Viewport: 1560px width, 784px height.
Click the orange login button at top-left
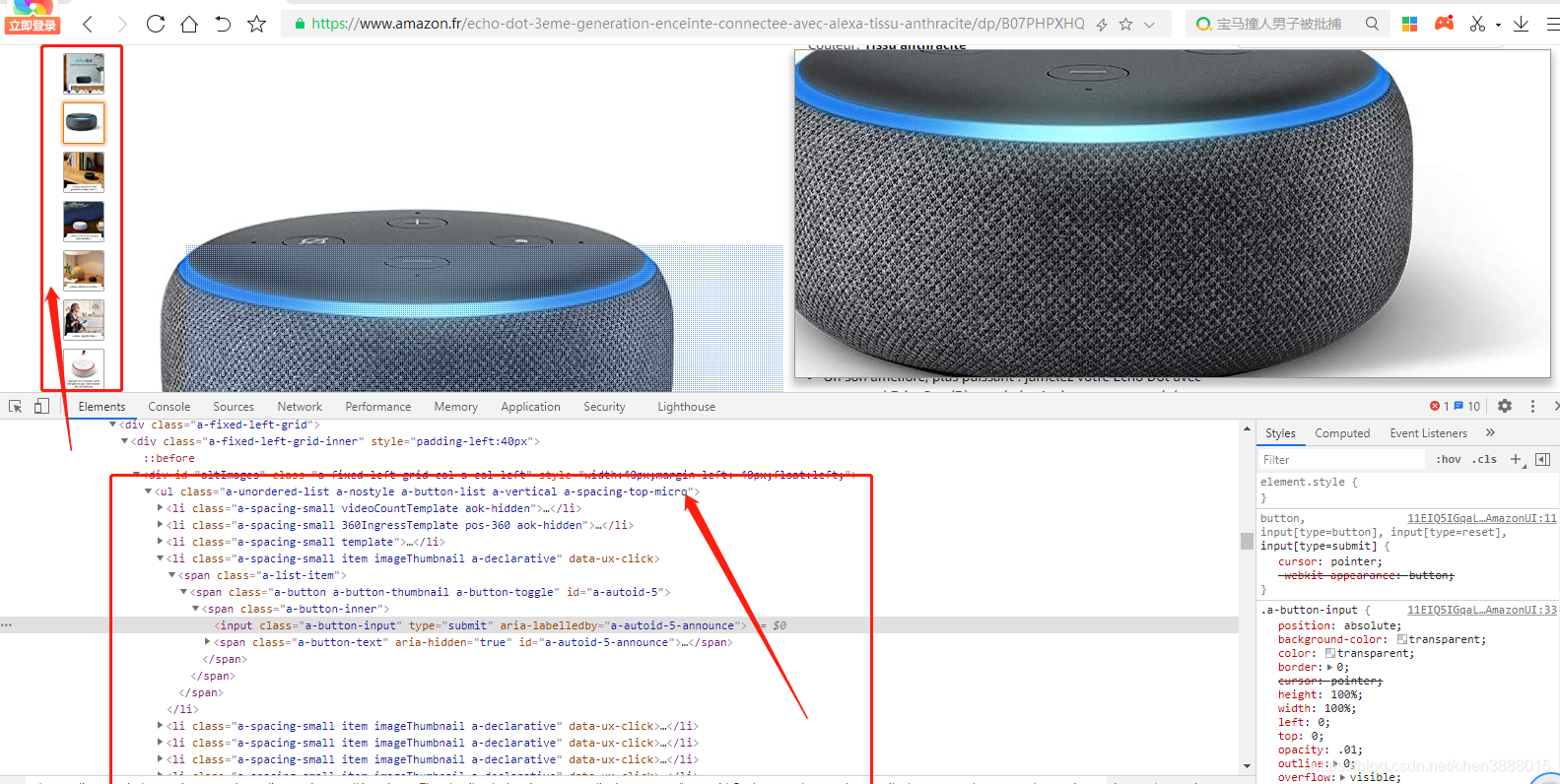pos(33,26)
